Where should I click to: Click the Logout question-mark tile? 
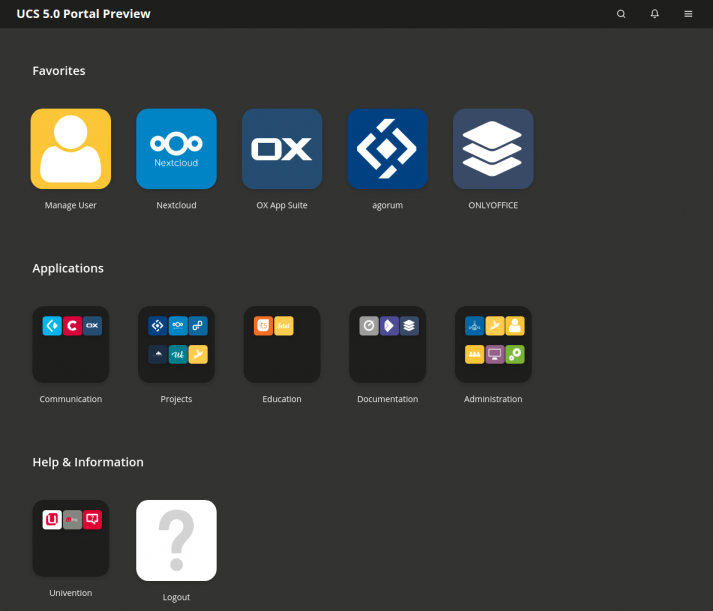(x=176, y=541)
